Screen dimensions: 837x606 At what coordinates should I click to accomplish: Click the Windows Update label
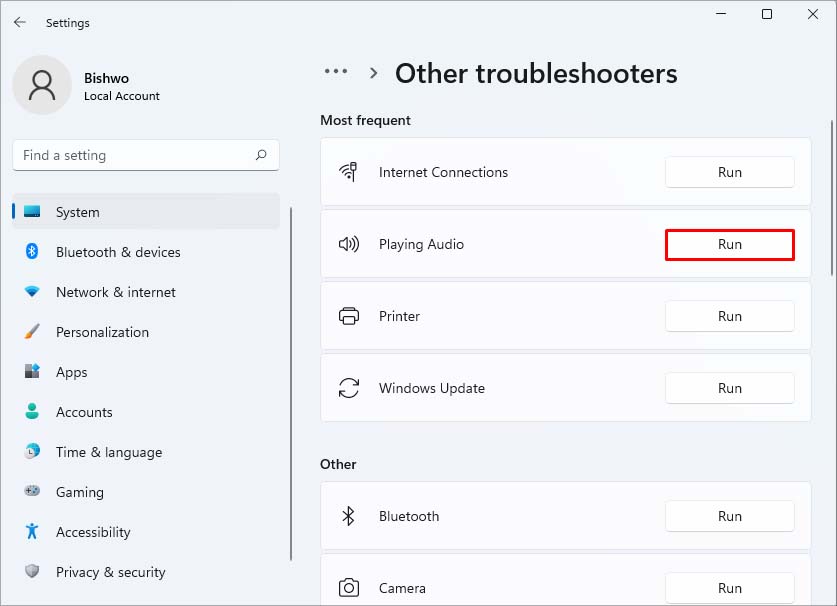pyautogui.click(x=432, y=388)
